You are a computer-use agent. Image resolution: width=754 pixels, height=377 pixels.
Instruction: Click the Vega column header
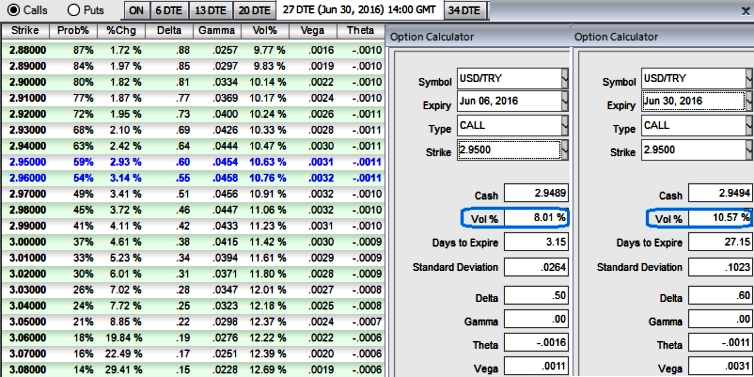pos(313,31)
